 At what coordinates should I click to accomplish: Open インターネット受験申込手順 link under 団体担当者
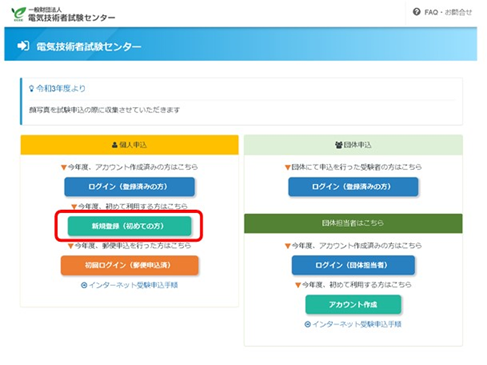click(x=357, y=324)
